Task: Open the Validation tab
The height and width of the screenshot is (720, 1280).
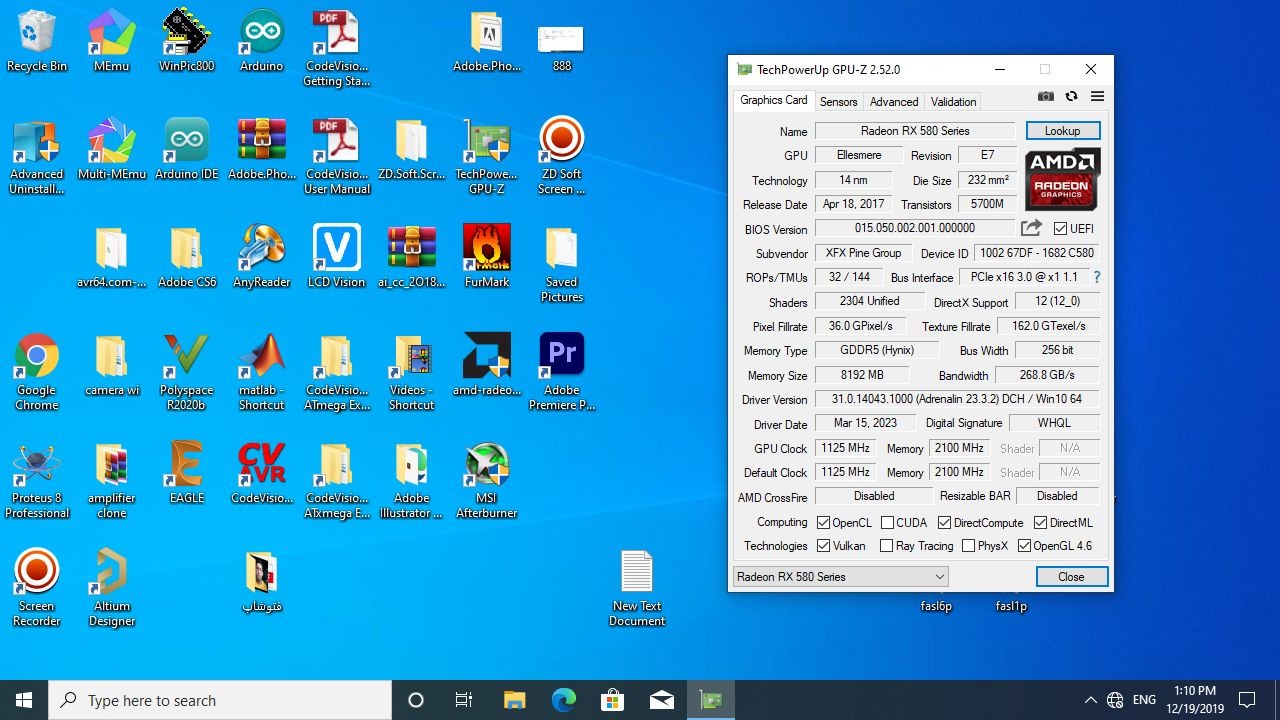Action: point(953,102)
